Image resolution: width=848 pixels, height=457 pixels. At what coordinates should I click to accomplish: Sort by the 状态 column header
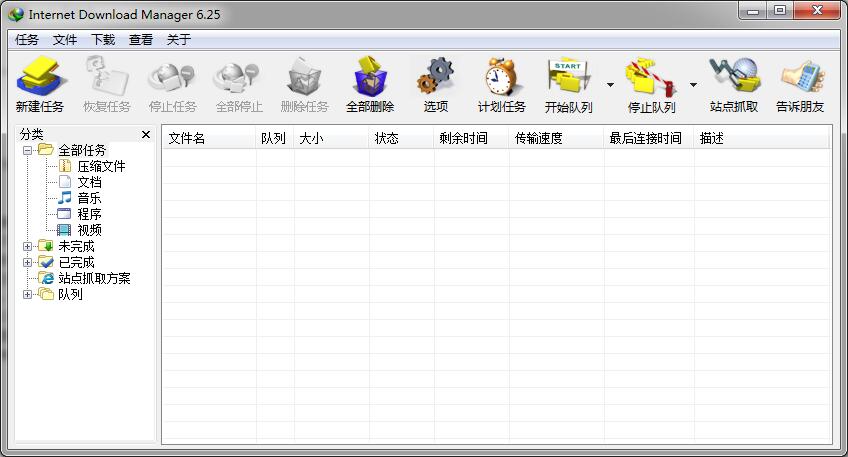click(x=401, y=138)
